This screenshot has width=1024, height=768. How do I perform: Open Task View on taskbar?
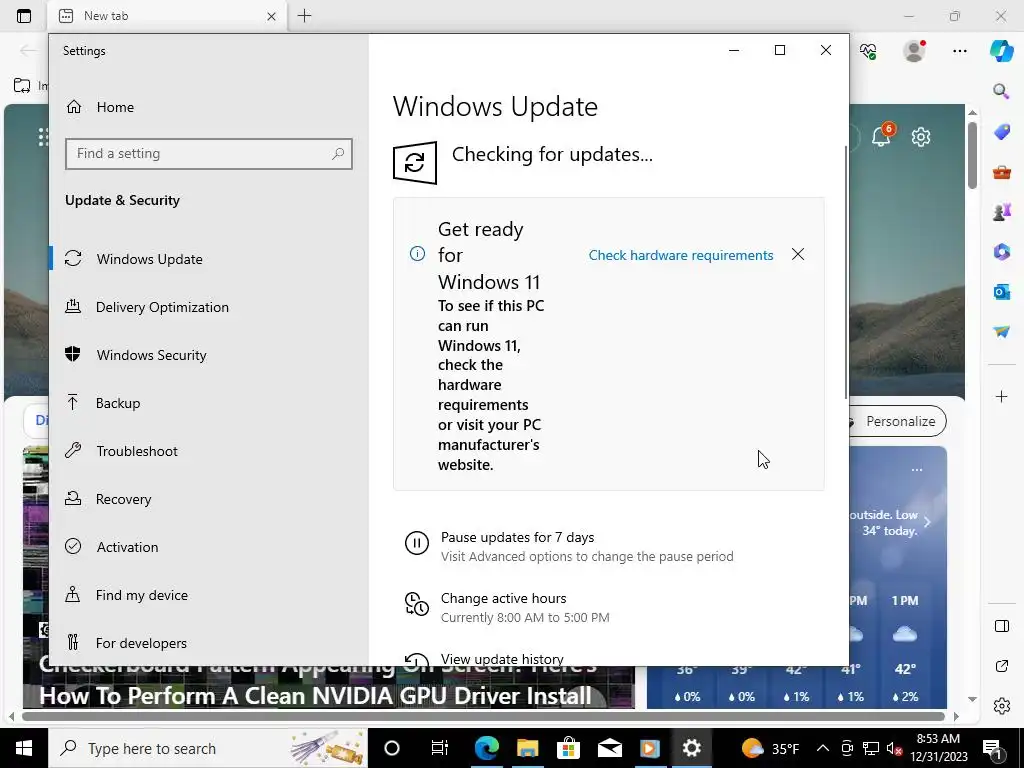coord(439,748)
